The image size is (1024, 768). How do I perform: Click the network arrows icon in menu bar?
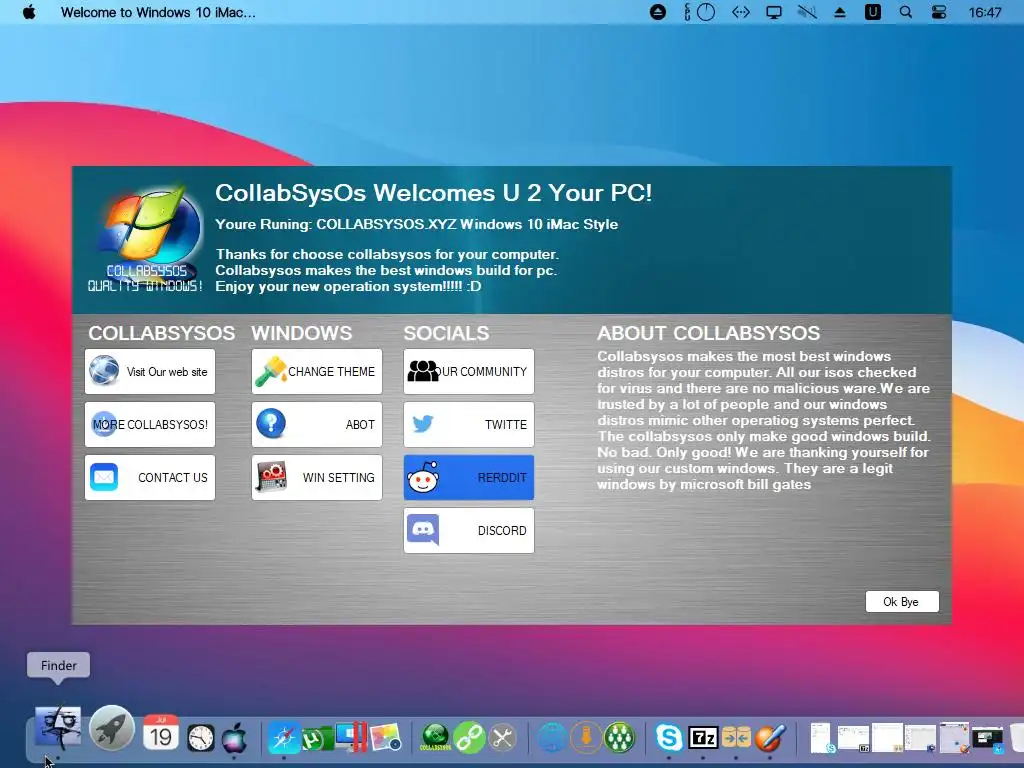click(741, 12)
